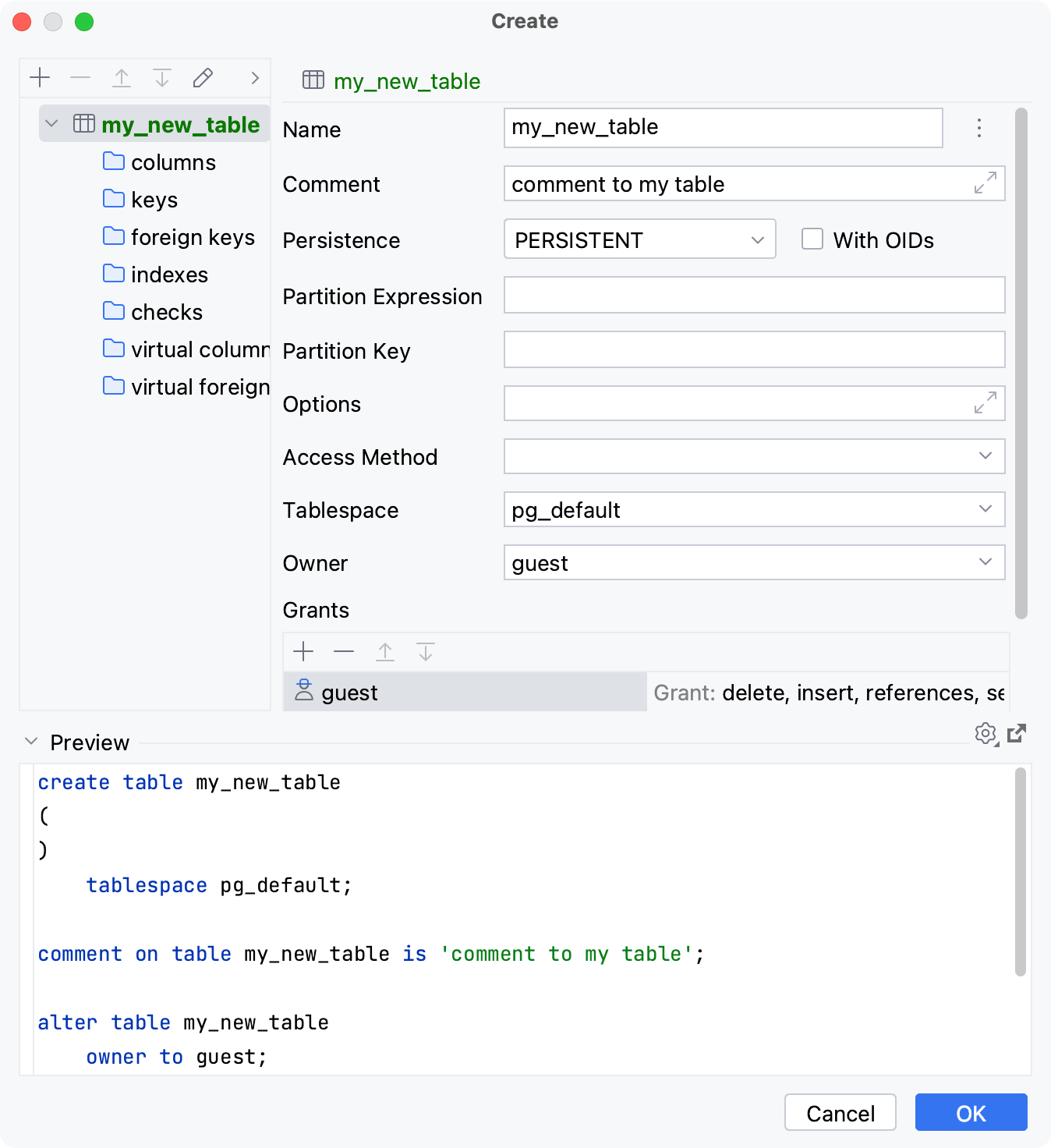Enable the With OIDs checkbox
The width and height of the screenshot is (1051, 1148).
[812, 239]
